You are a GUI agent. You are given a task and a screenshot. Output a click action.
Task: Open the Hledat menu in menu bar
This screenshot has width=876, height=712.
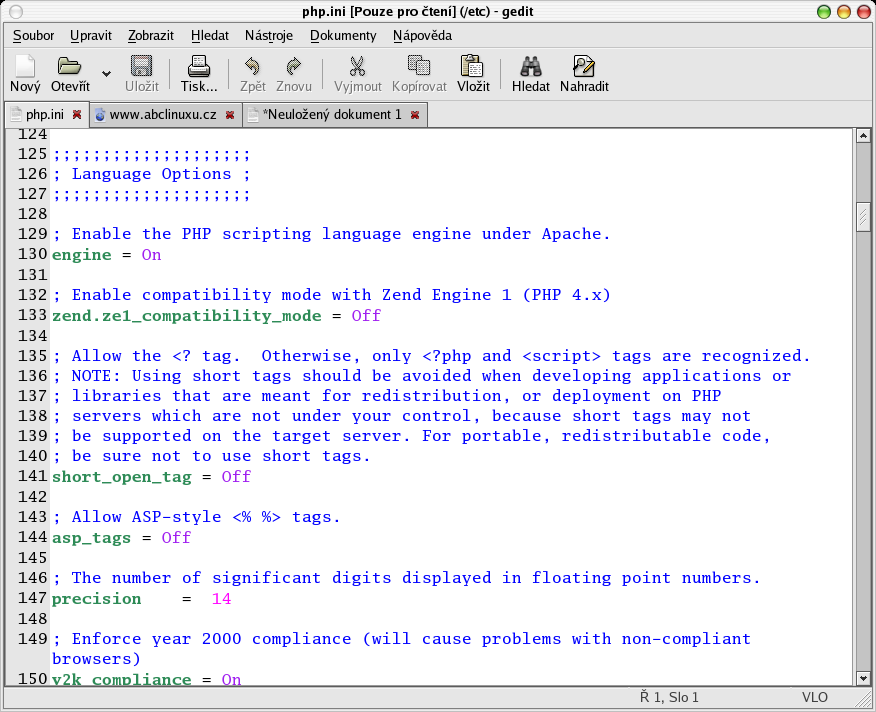click(210, 36)
